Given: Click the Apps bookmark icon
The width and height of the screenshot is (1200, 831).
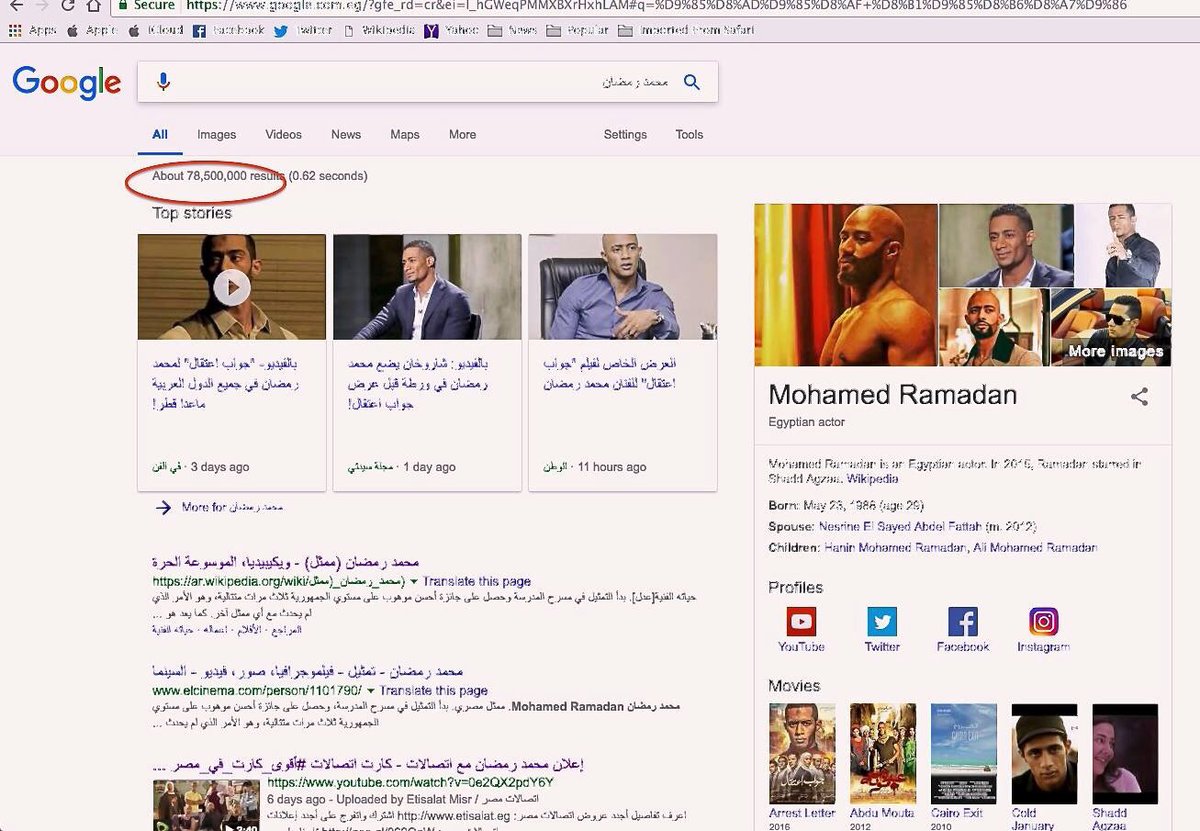Looking at the screenshot, I should (x=15, y=30).
